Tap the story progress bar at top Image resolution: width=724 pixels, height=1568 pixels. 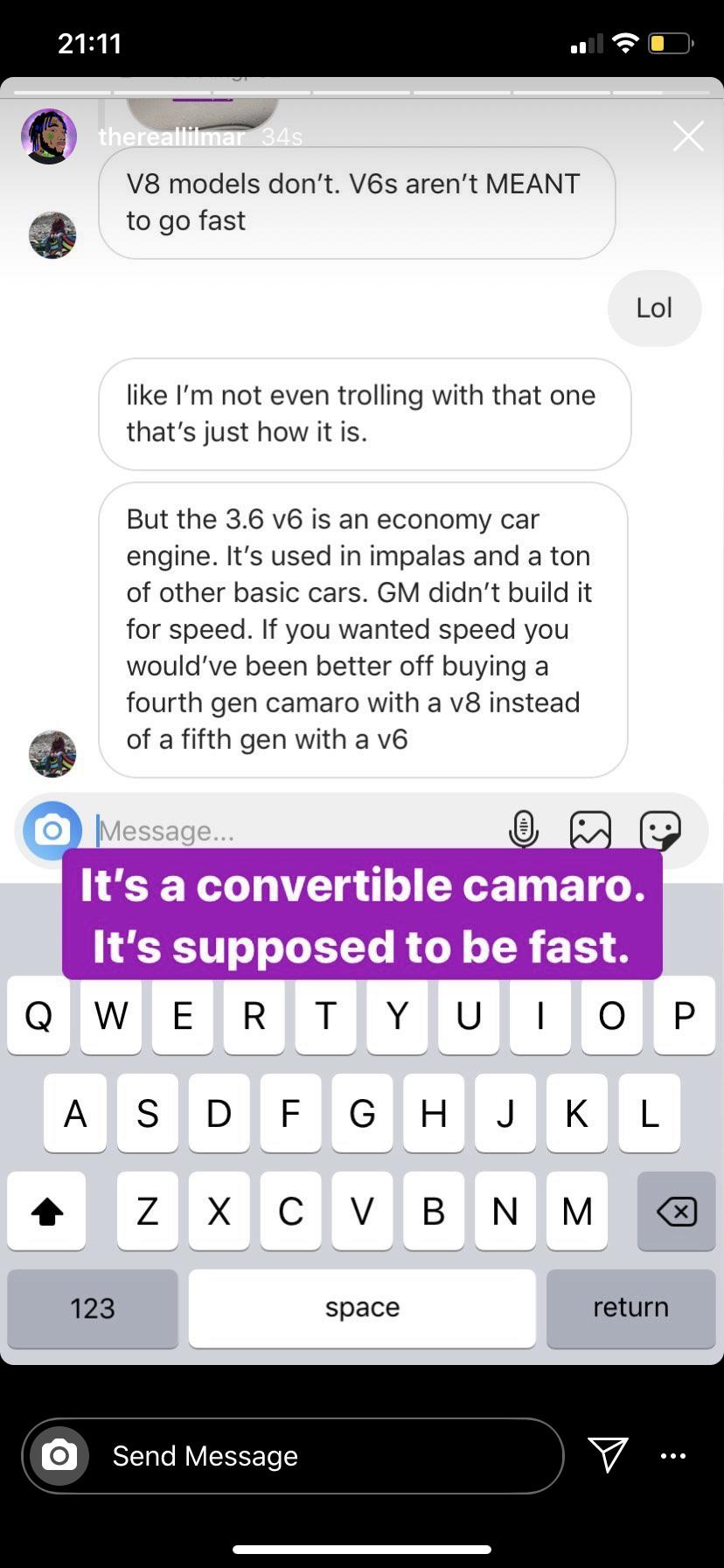pos(362,92)
